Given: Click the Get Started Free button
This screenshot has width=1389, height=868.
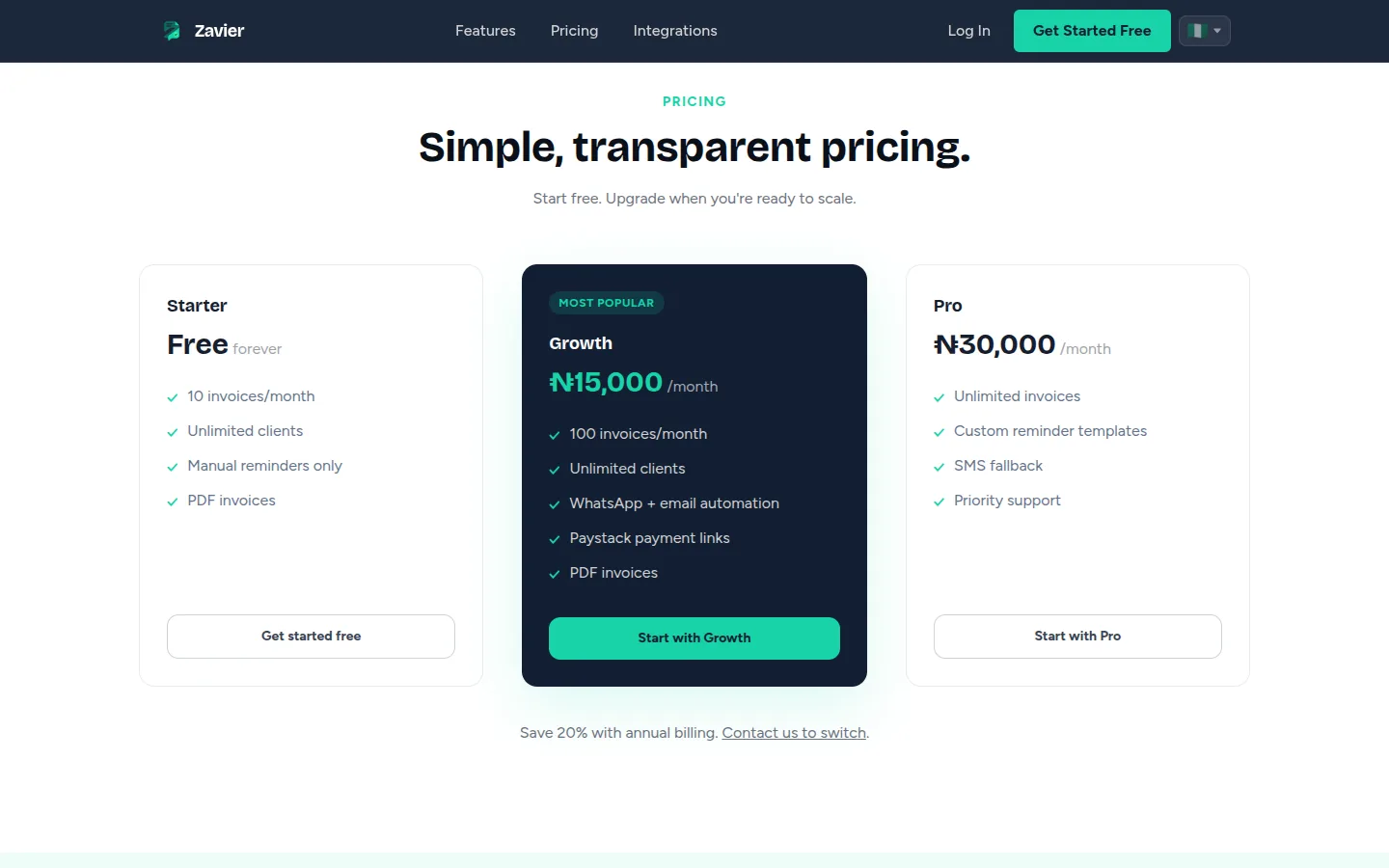Looking at the screenshot, I should [x=1092, y=31].
